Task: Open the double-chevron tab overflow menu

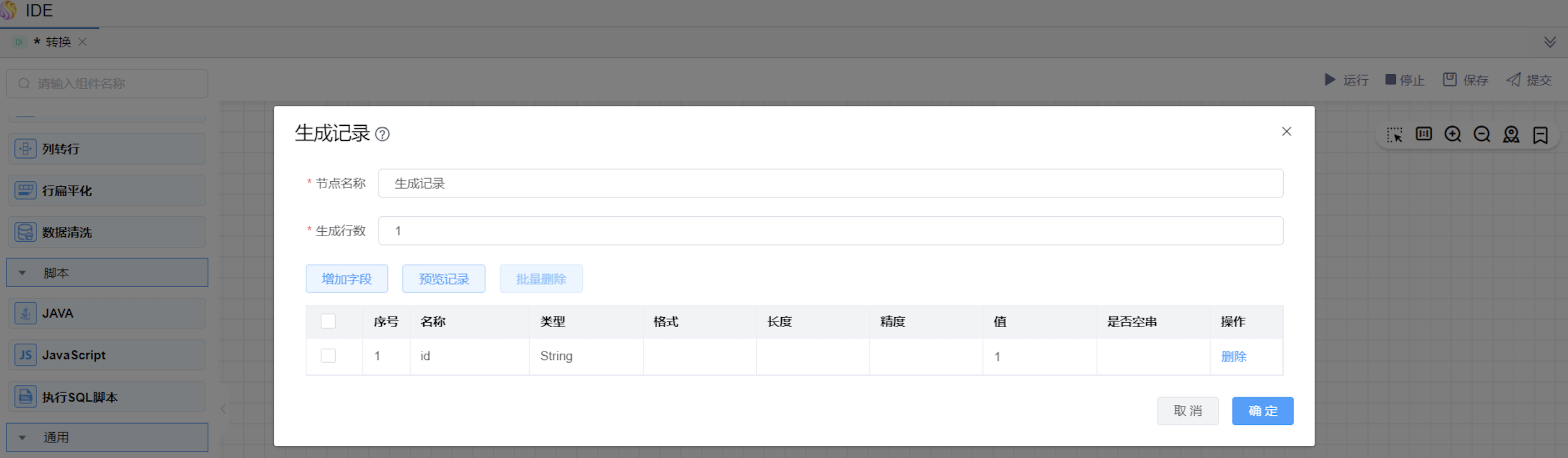Action: 1550,42
